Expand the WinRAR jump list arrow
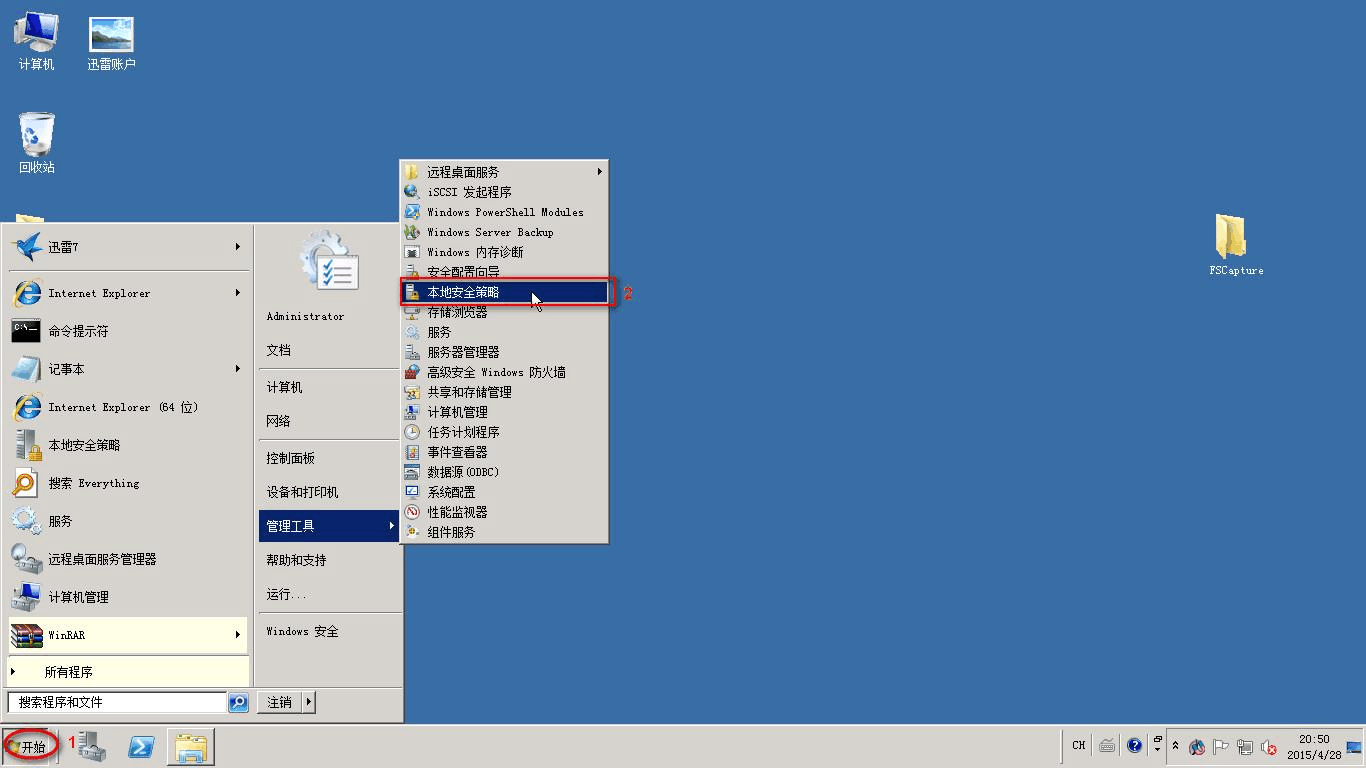 [238, 635]
